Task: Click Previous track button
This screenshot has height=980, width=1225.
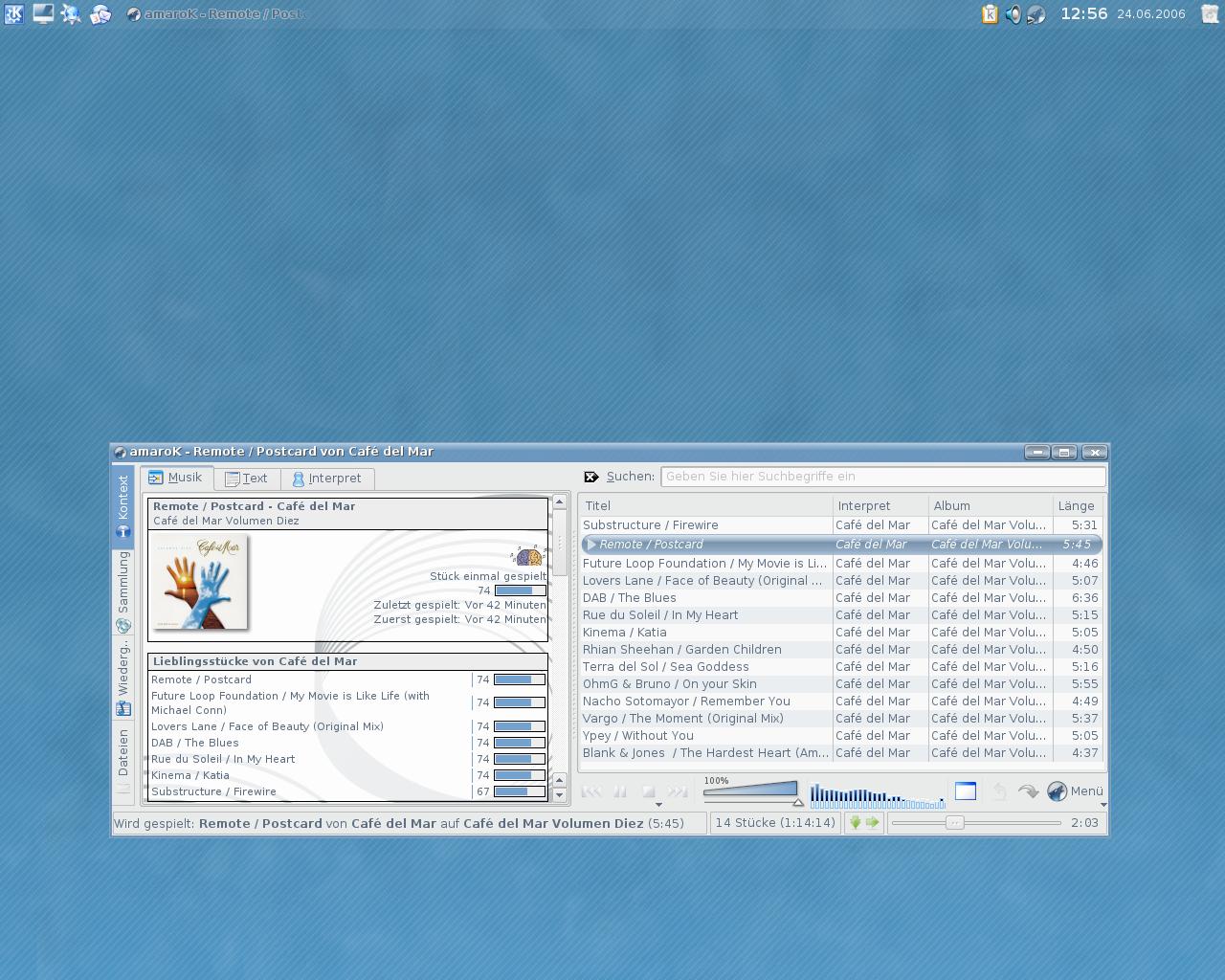Action: [x=591, y=791]
